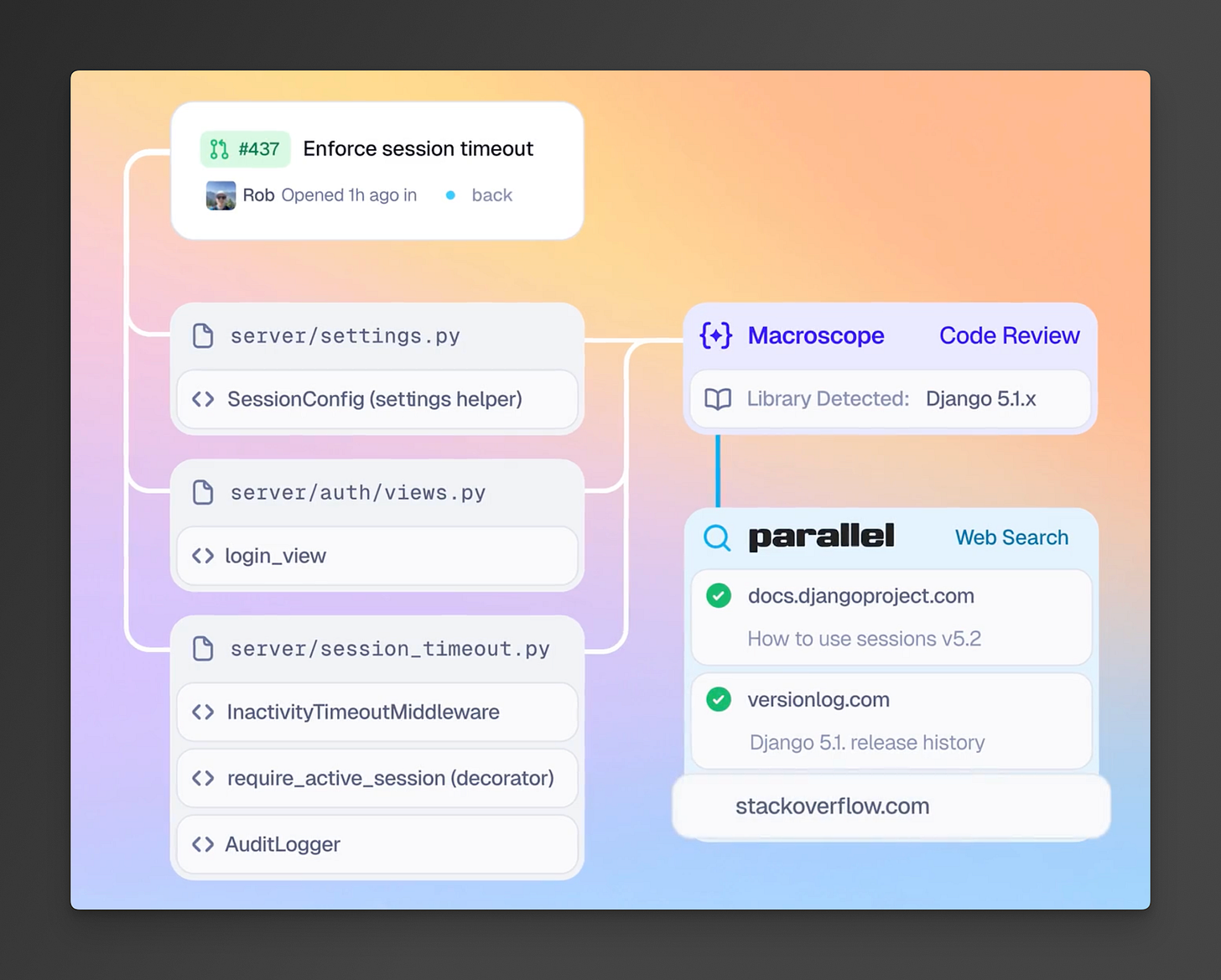Click the pull request icon beside #437
This screenshot has width=1221, height=980.
coord(219,149)
